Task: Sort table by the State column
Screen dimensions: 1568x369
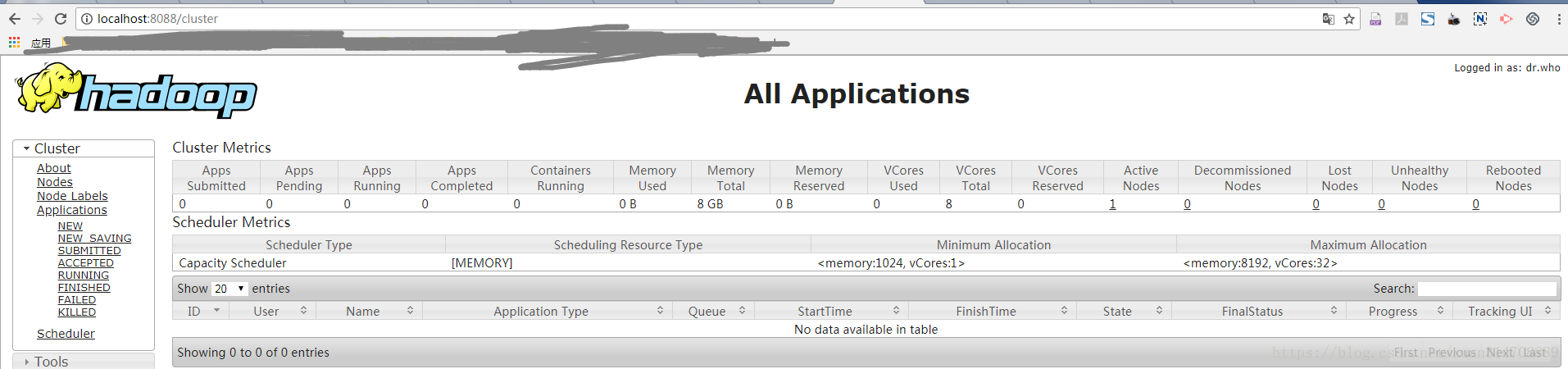Action: tap(1124, 311)
